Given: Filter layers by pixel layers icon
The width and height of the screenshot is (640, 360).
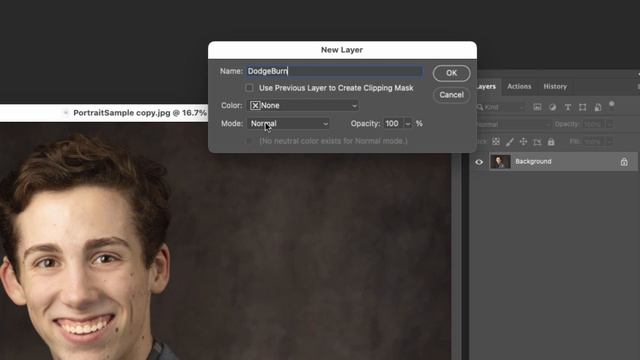Looking at the screenshot, I should 537,107.
